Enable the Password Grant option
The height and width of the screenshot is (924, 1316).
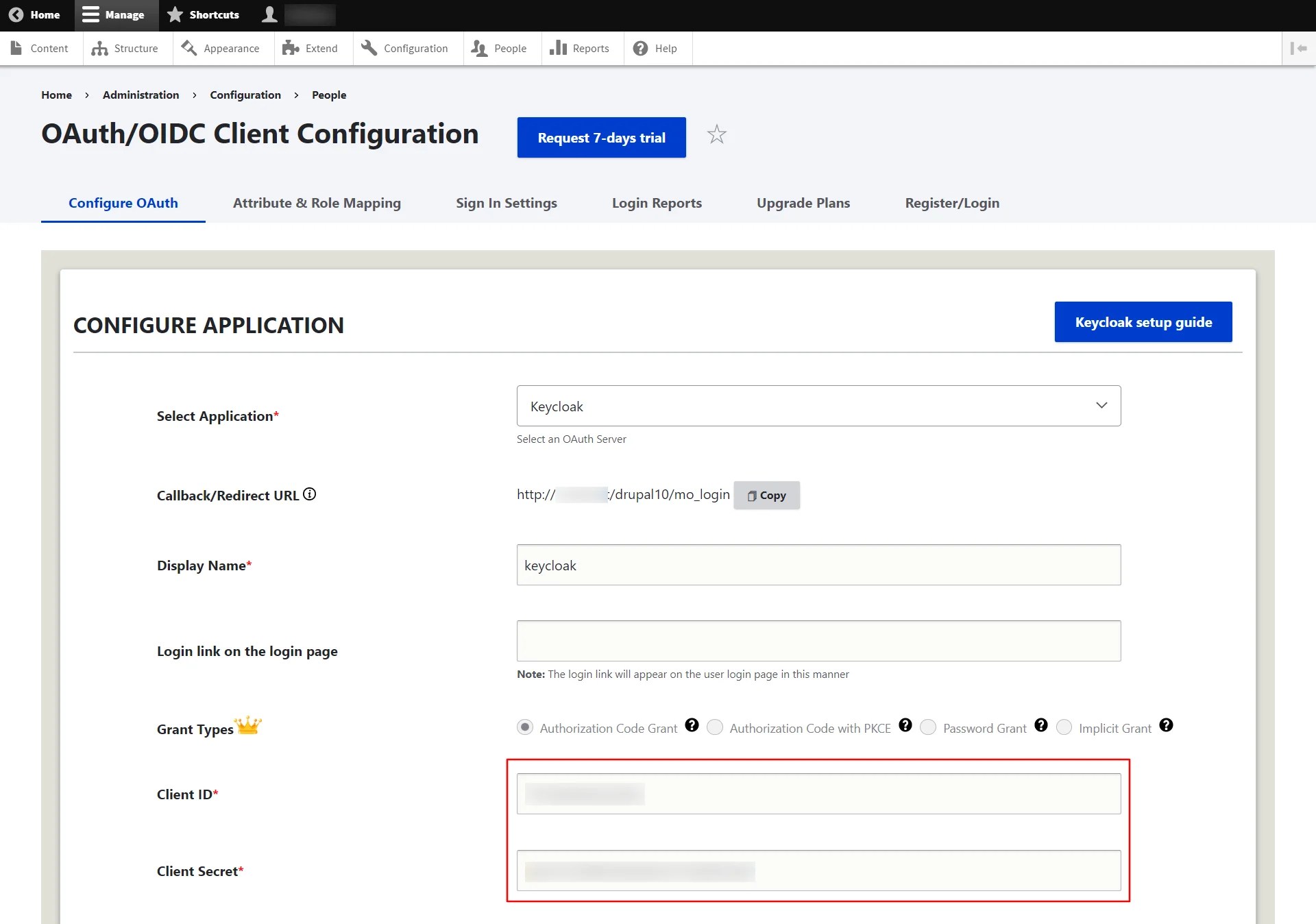coord(928,727)
